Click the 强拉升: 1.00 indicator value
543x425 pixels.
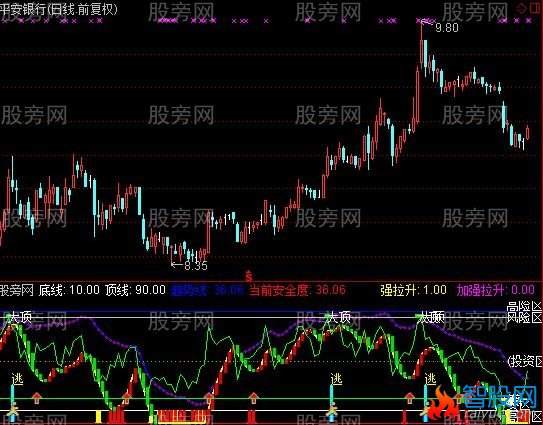point(413,290)
